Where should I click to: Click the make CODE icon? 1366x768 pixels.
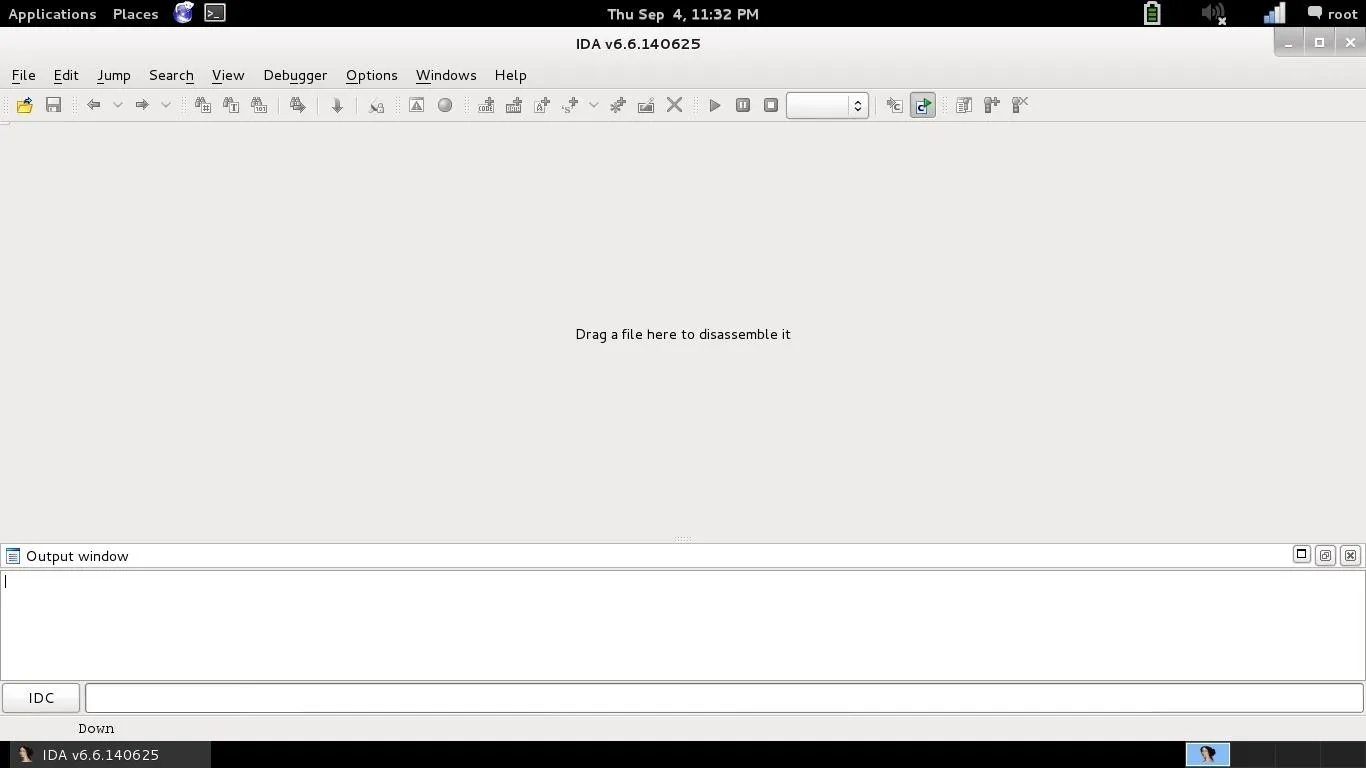486,105
